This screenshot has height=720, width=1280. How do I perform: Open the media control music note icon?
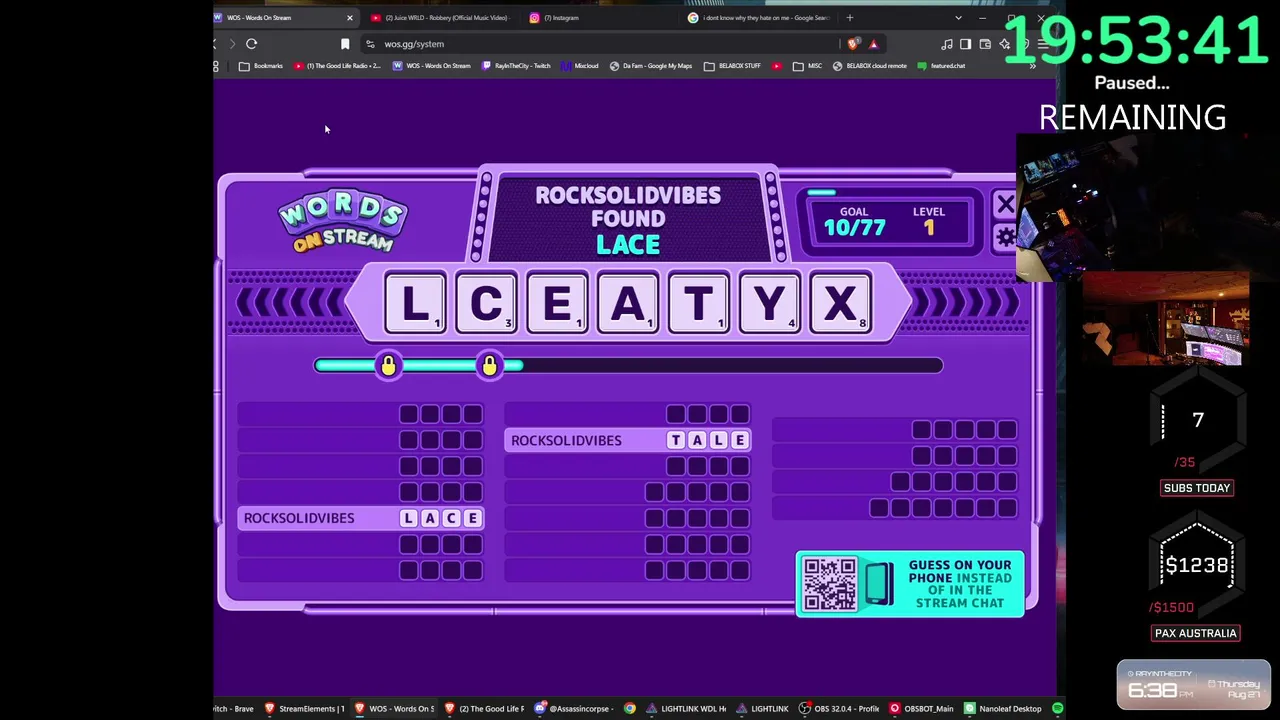click(946, 44)
